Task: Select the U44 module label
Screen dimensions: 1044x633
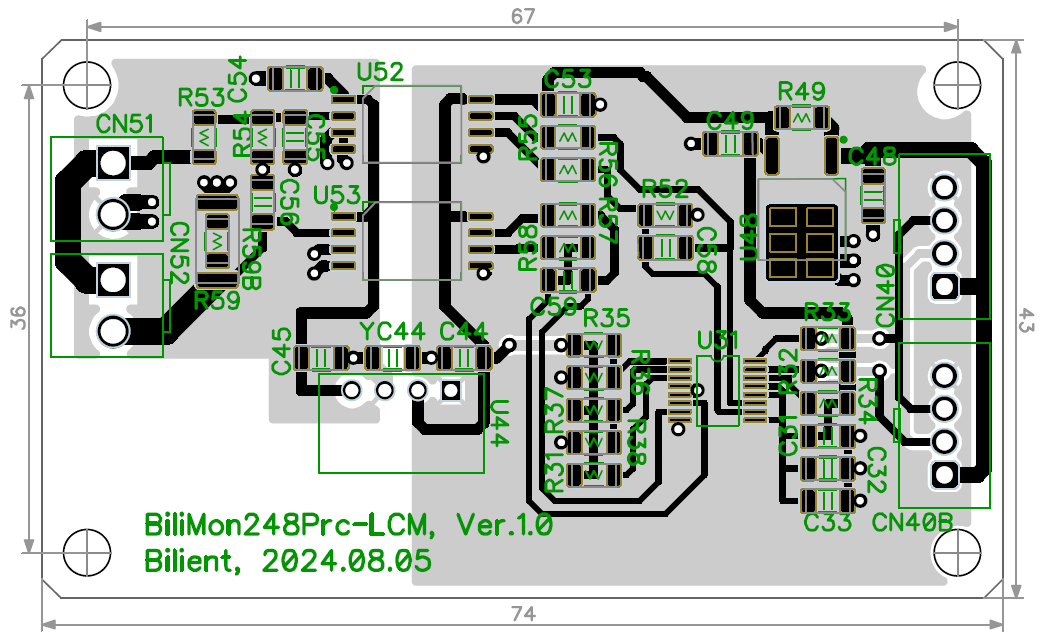Action: pos(499,423)
